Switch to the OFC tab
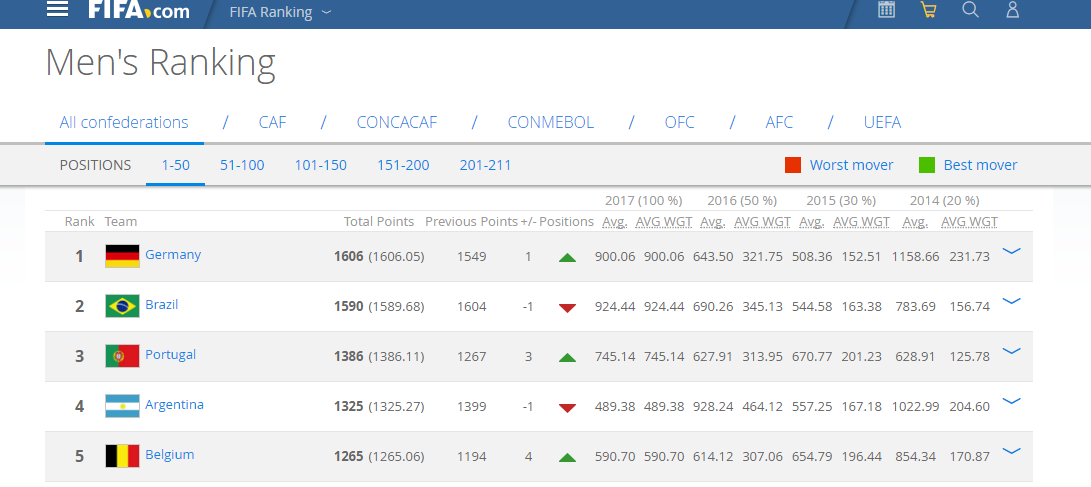 coord(680,122)
